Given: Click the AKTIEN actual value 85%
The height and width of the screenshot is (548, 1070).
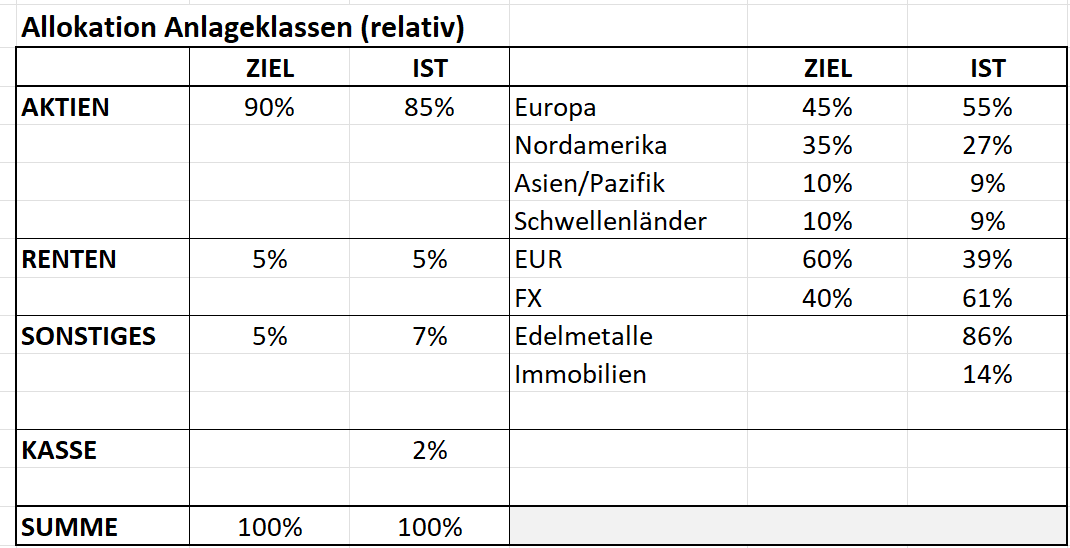Looking at the screenshot, I should (x=429, y=108).
